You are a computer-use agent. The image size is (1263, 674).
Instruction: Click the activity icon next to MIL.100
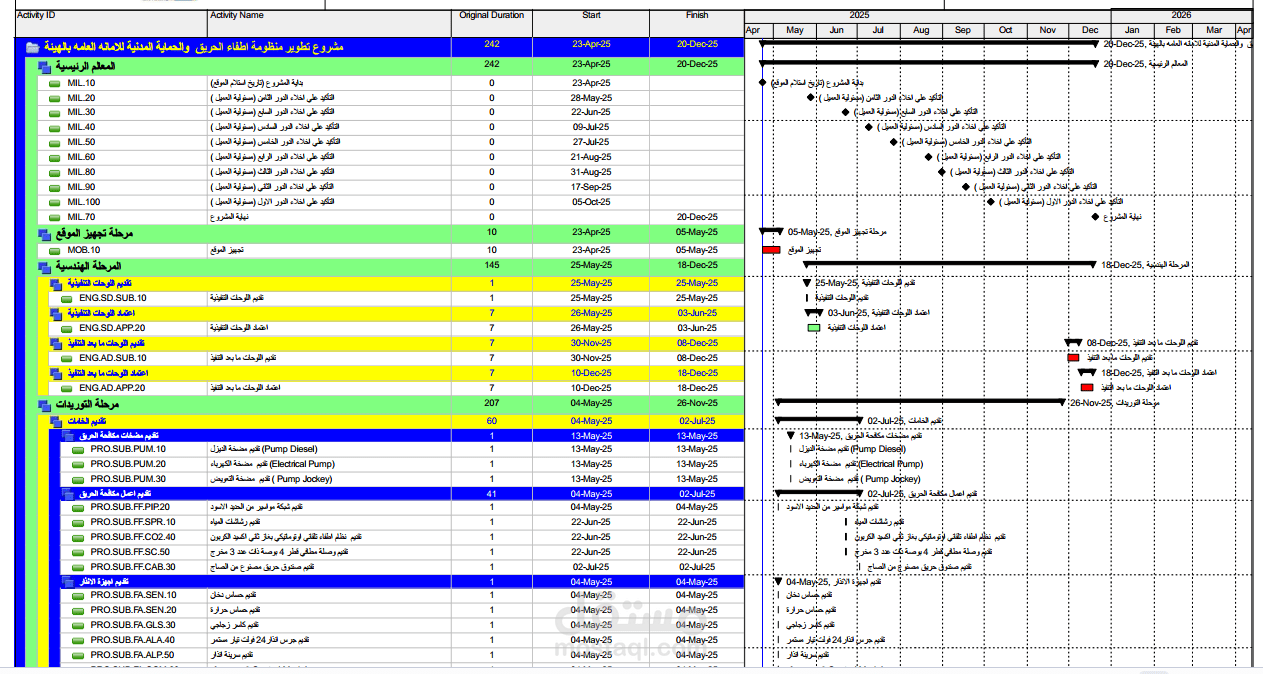[x=55, y=203]
